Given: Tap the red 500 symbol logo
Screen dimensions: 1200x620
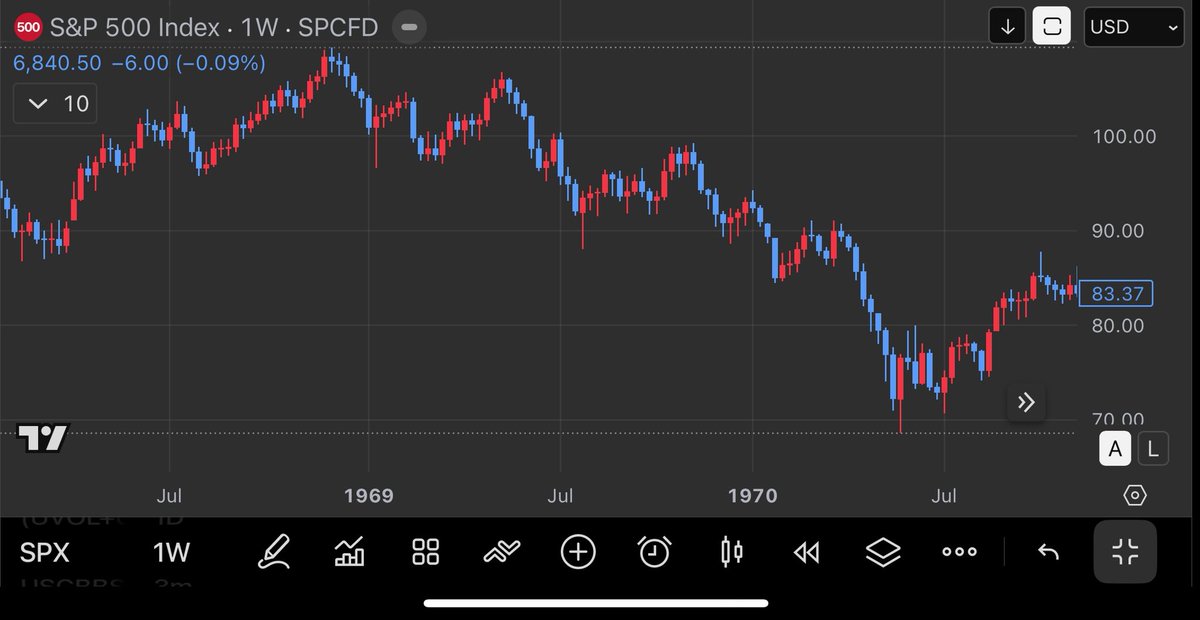Looking at the screenshot, I should (29, 27).
